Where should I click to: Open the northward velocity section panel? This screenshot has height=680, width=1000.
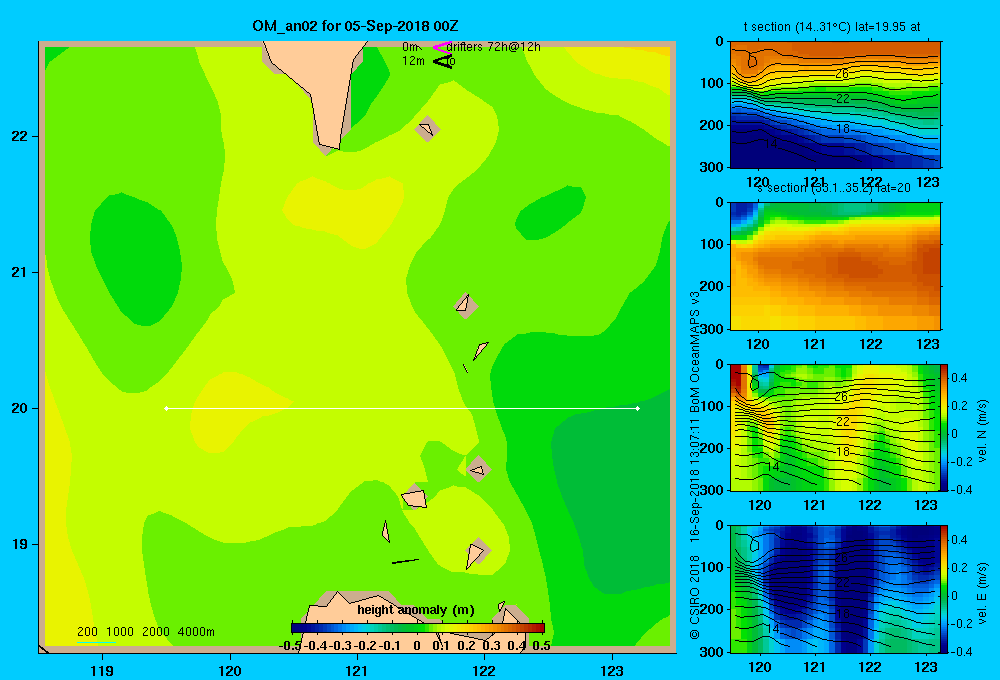tap(835, 427)
